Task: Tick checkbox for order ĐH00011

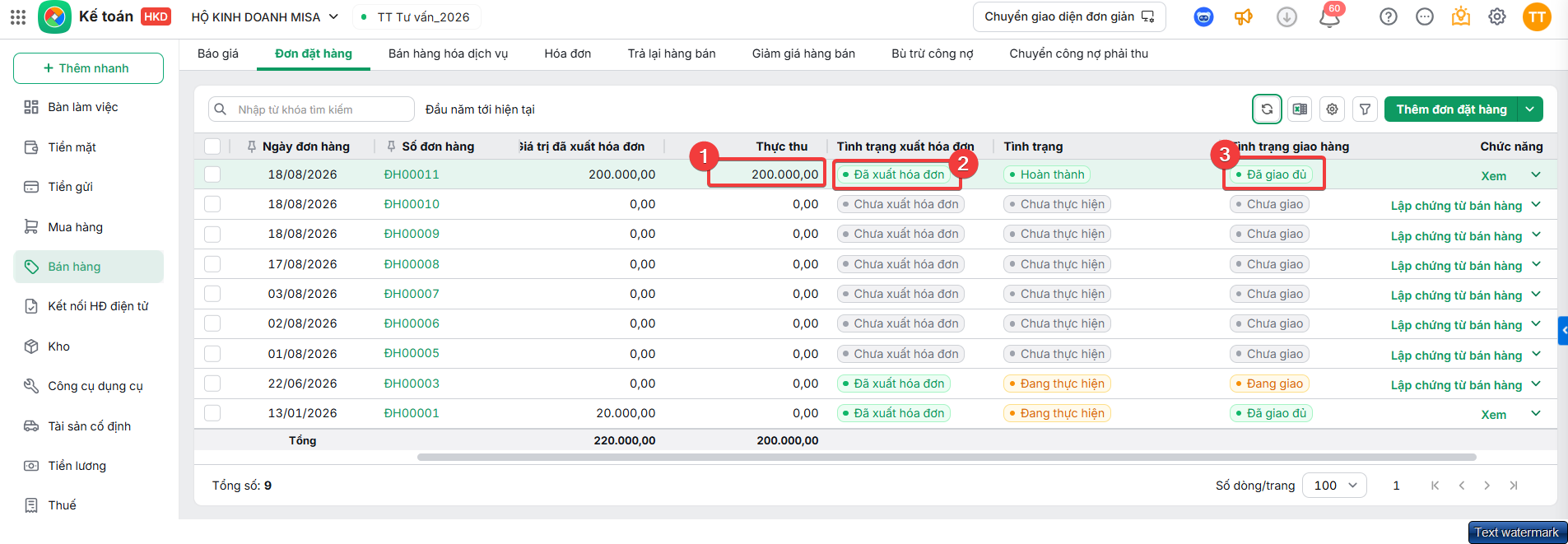Action: (212, 174)
